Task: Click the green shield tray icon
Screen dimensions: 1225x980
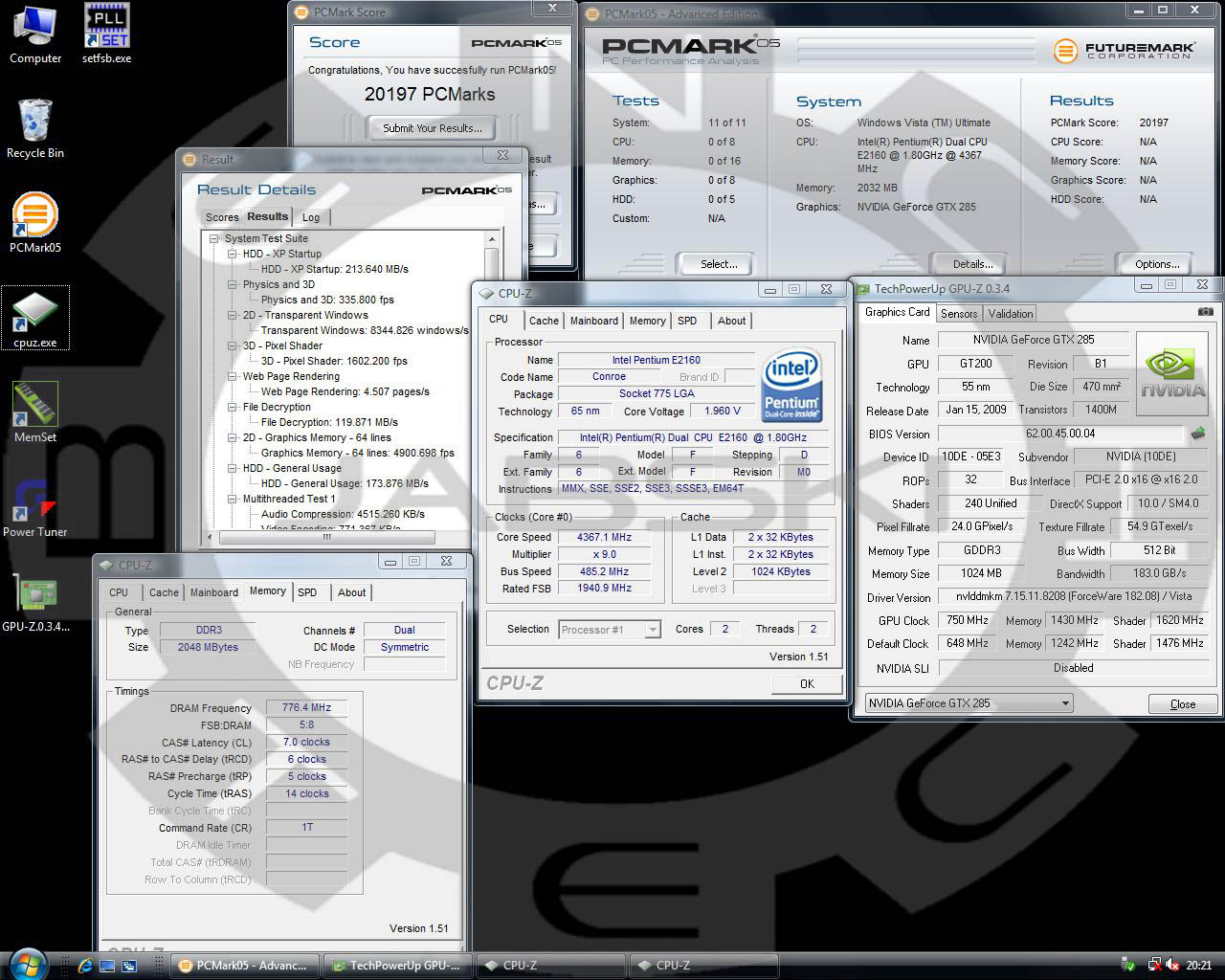Action: 1129,966
